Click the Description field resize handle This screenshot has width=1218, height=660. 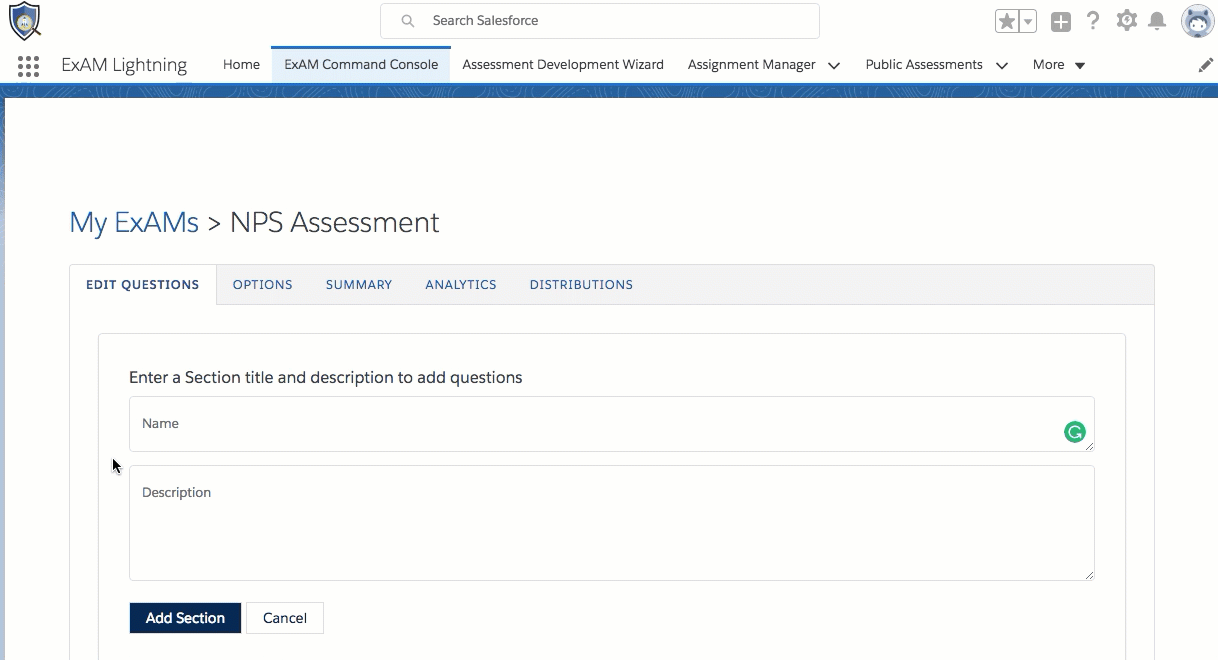point(1089,575)
